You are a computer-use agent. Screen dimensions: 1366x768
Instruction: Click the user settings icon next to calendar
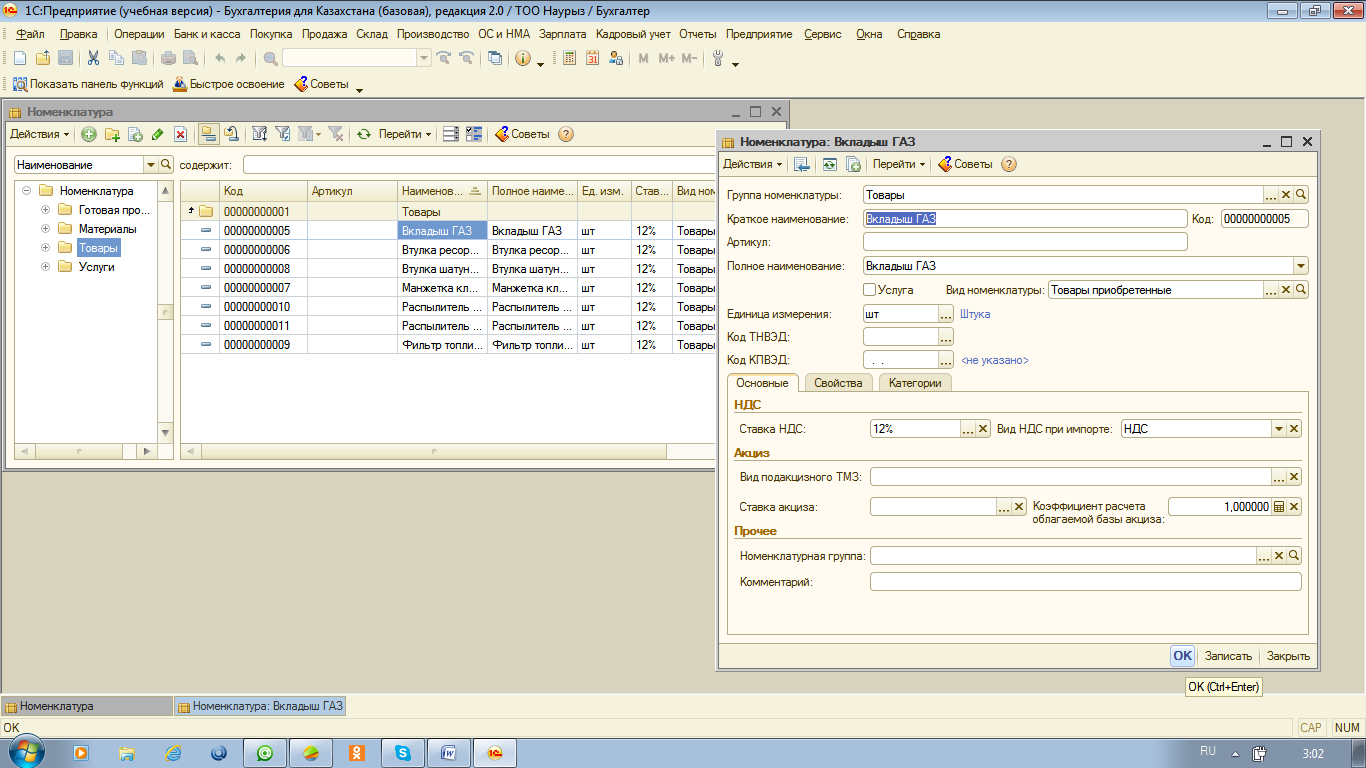(615, 58)
